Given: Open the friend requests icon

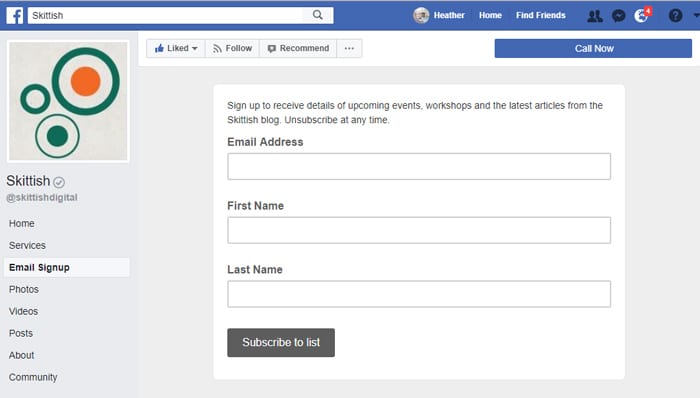Looking at the screenshot, I should click(x=594, y=16).
